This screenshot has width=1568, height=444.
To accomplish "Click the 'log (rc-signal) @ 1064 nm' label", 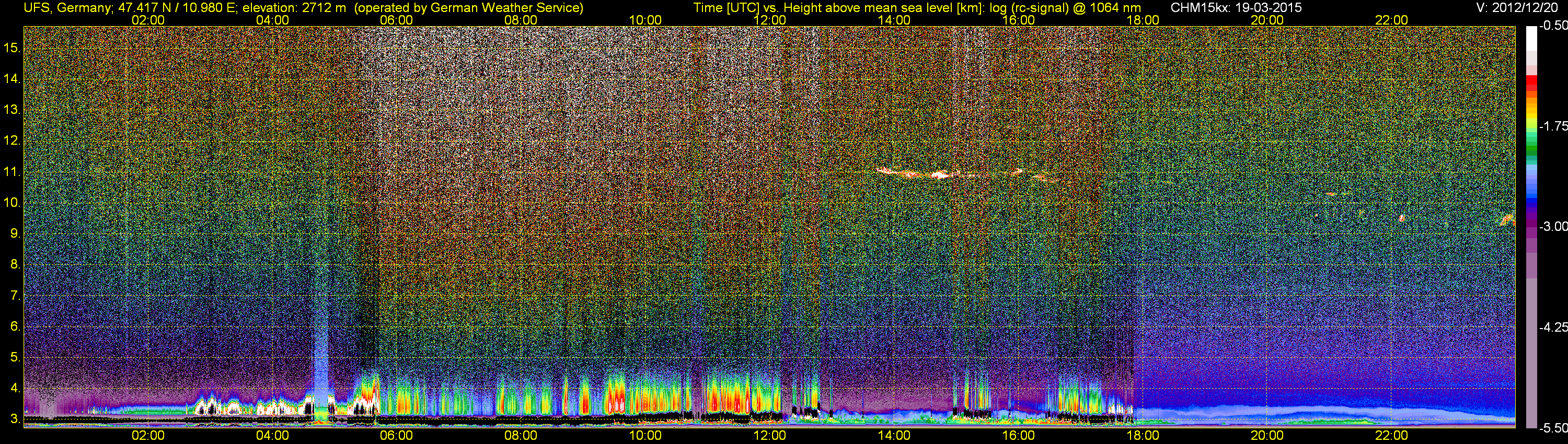I will pos(1065,8).
